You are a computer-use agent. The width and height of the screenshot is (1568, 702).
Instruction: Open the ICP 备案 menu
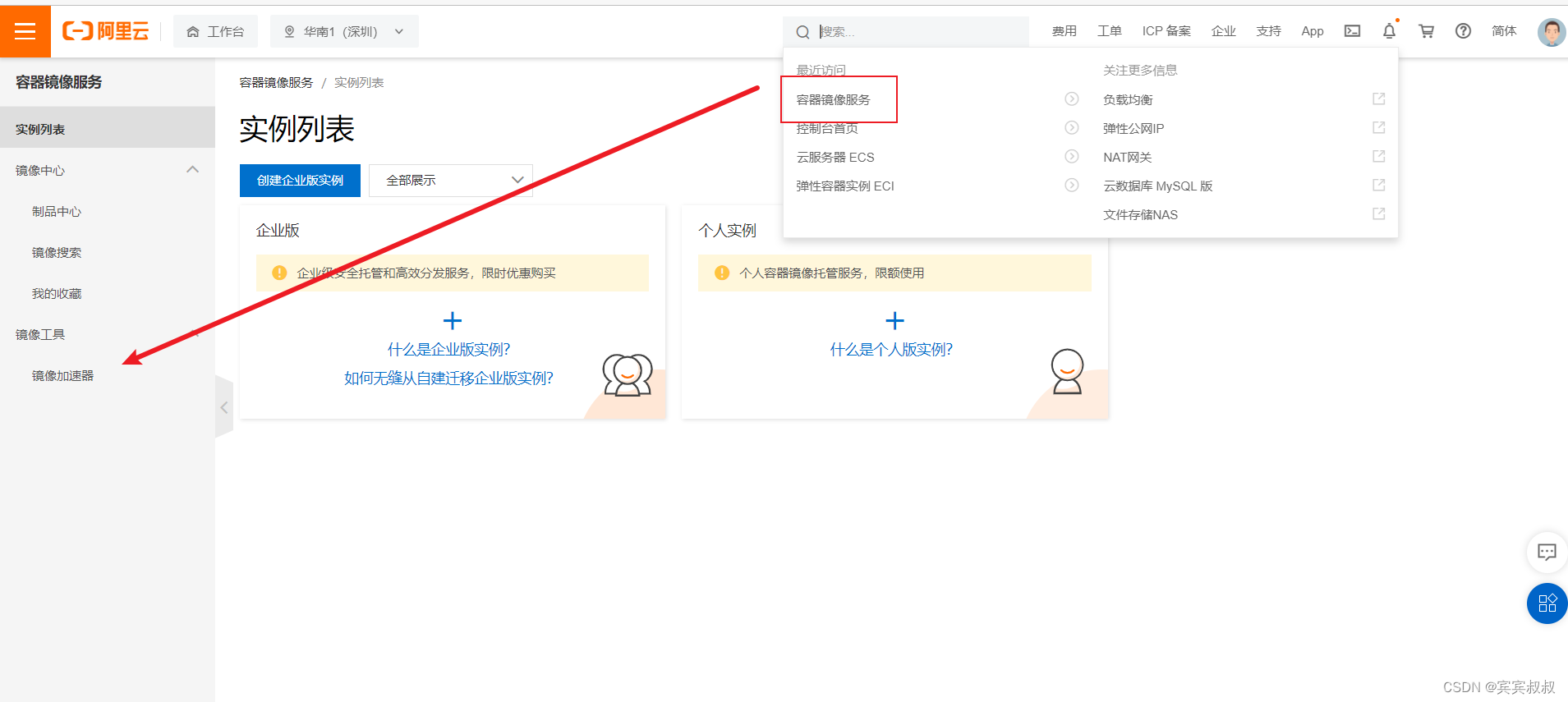tap(1166, 31)
